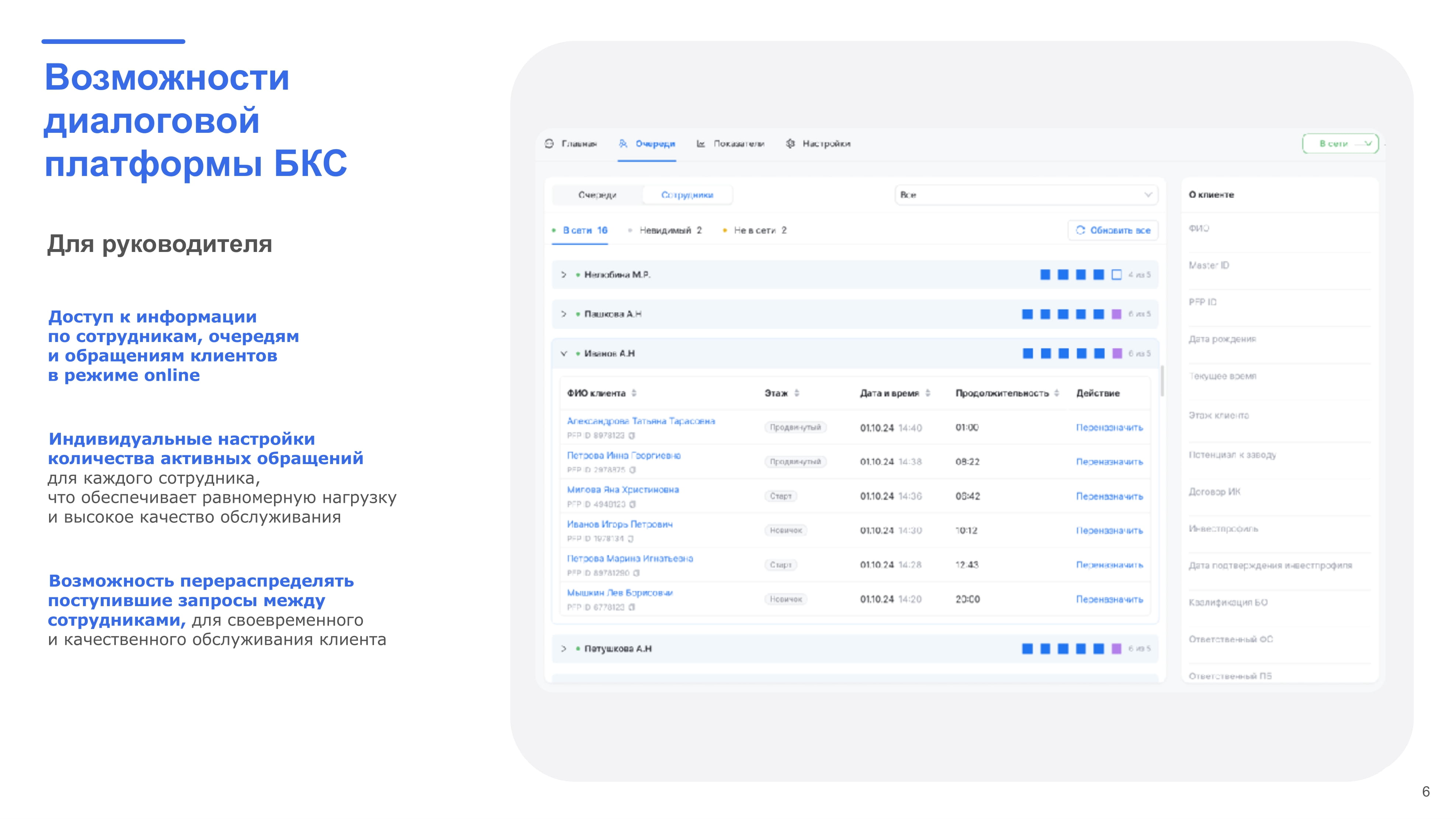
Task: Click the Очереди people icon
Action: 623,144
